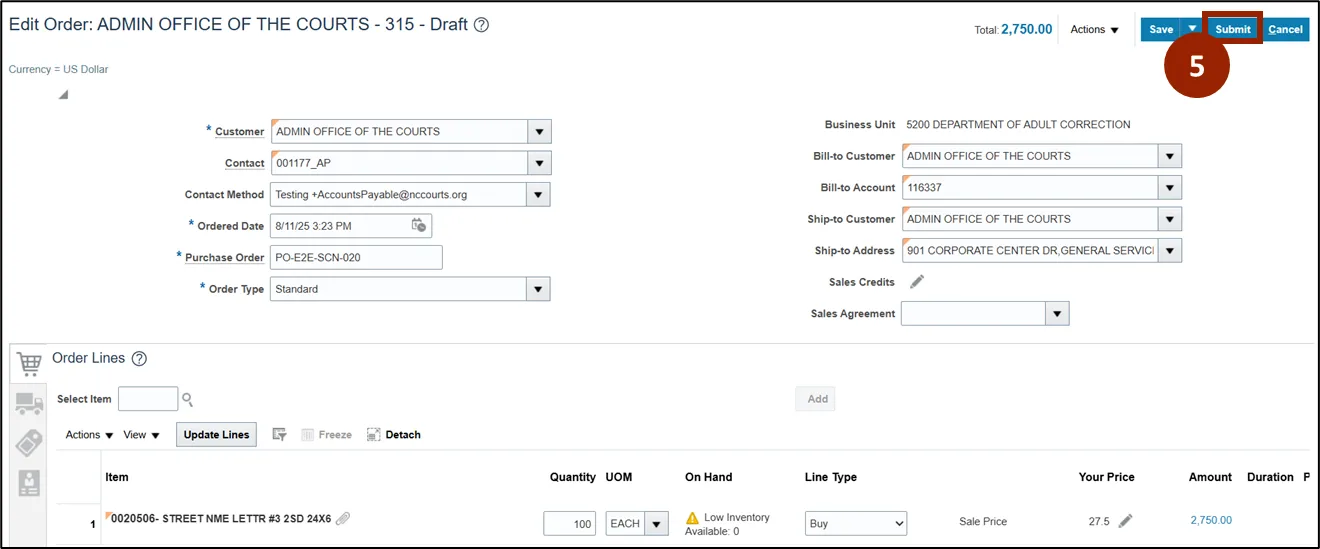The width and height of the screenshot is (1320, 549).
Task: Open the item attachment paperclip icon
Action: tap(343, 518)
